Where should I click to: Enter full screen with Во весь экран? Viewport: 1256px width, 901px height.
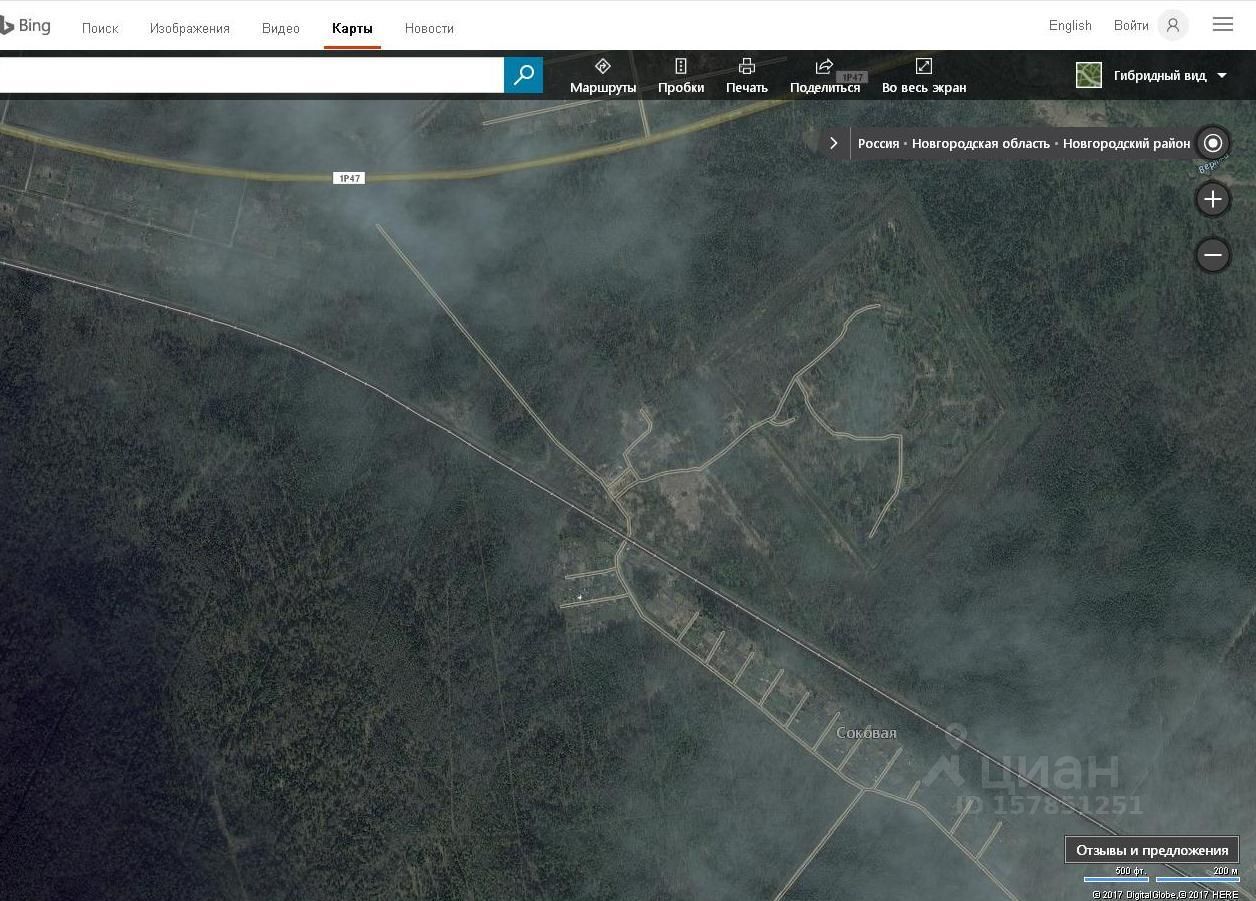[924, 76]
